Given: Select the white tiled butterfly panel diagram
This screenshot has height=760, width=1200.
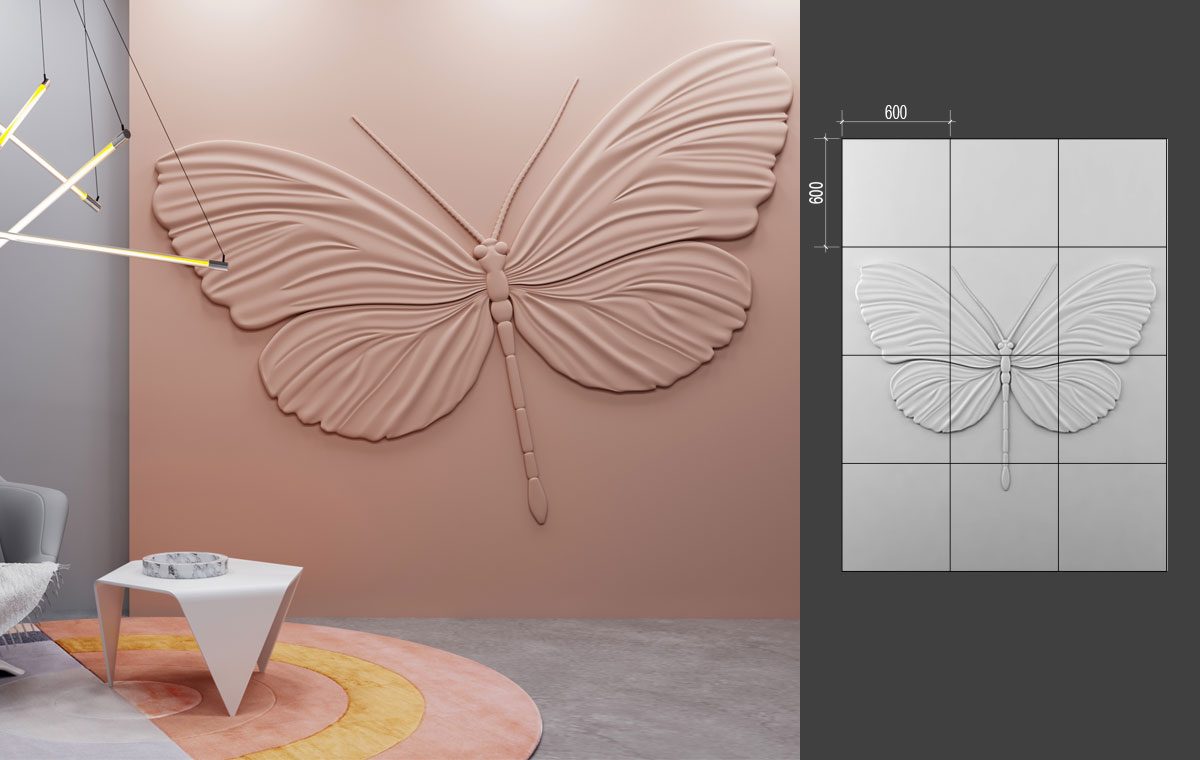Looking at the screenshot, I should (1004, 355).
